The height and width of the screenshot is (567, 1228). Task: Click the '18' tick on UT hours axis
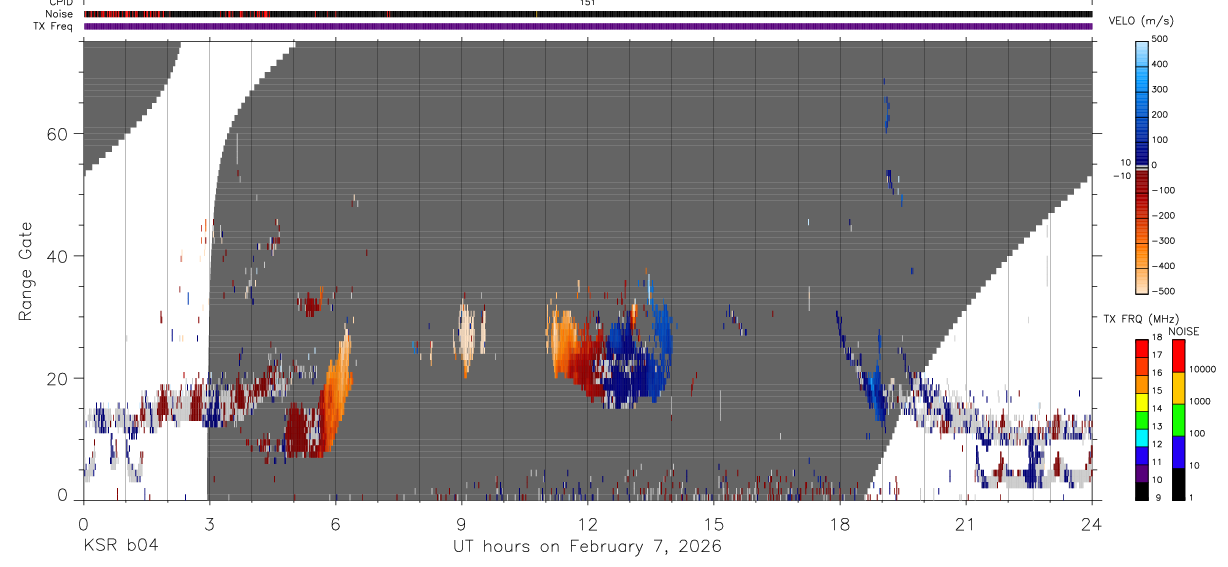[x=840, y=525]
